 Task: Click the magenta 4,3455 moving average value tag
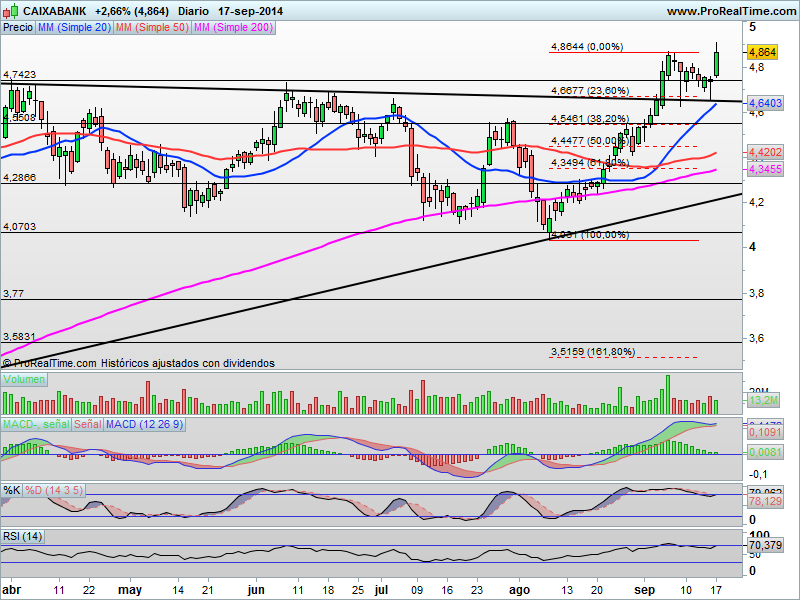pos(765,169)
